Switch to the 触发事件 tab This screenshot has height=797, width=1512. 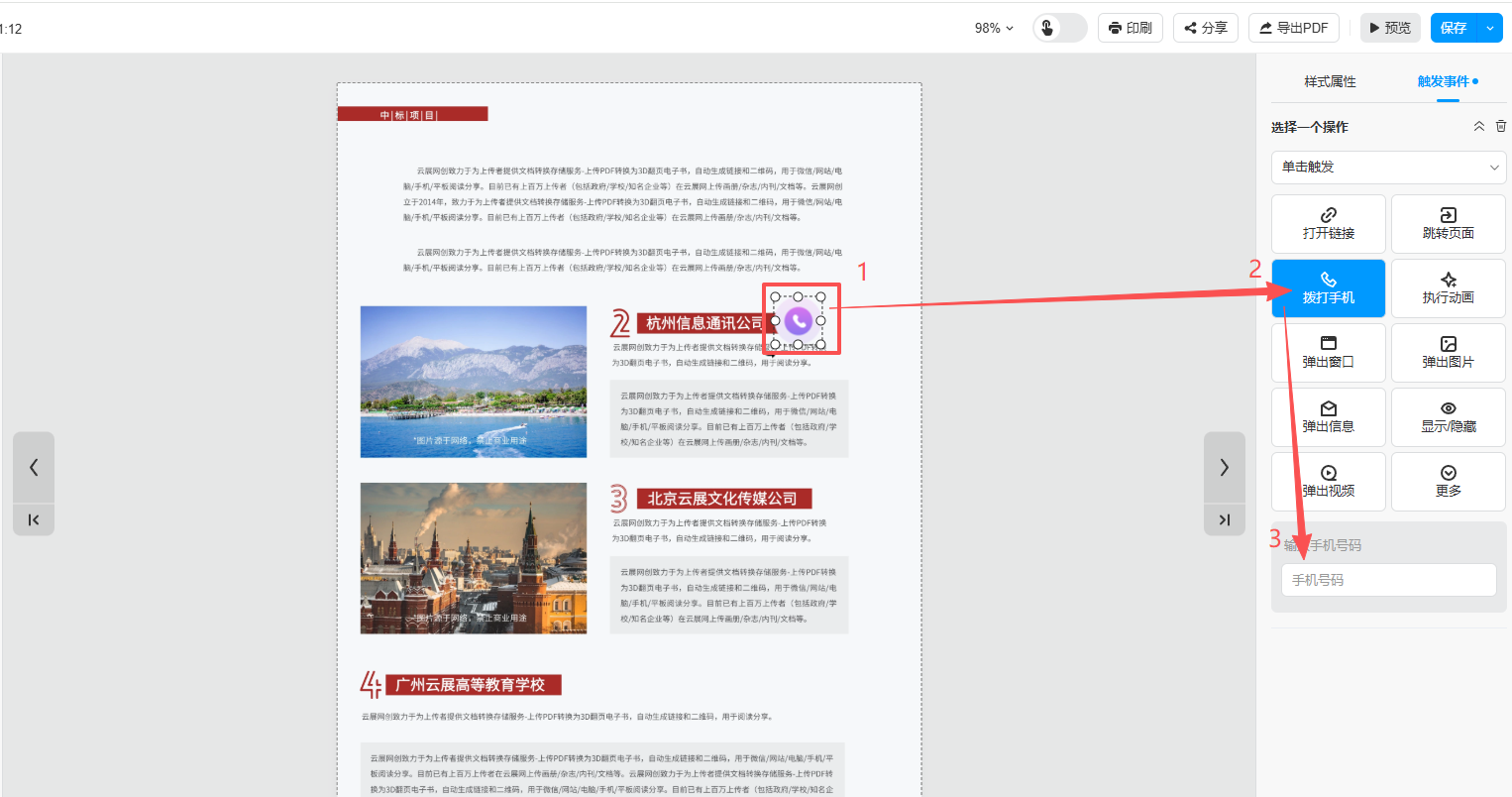coord(1443,81)
